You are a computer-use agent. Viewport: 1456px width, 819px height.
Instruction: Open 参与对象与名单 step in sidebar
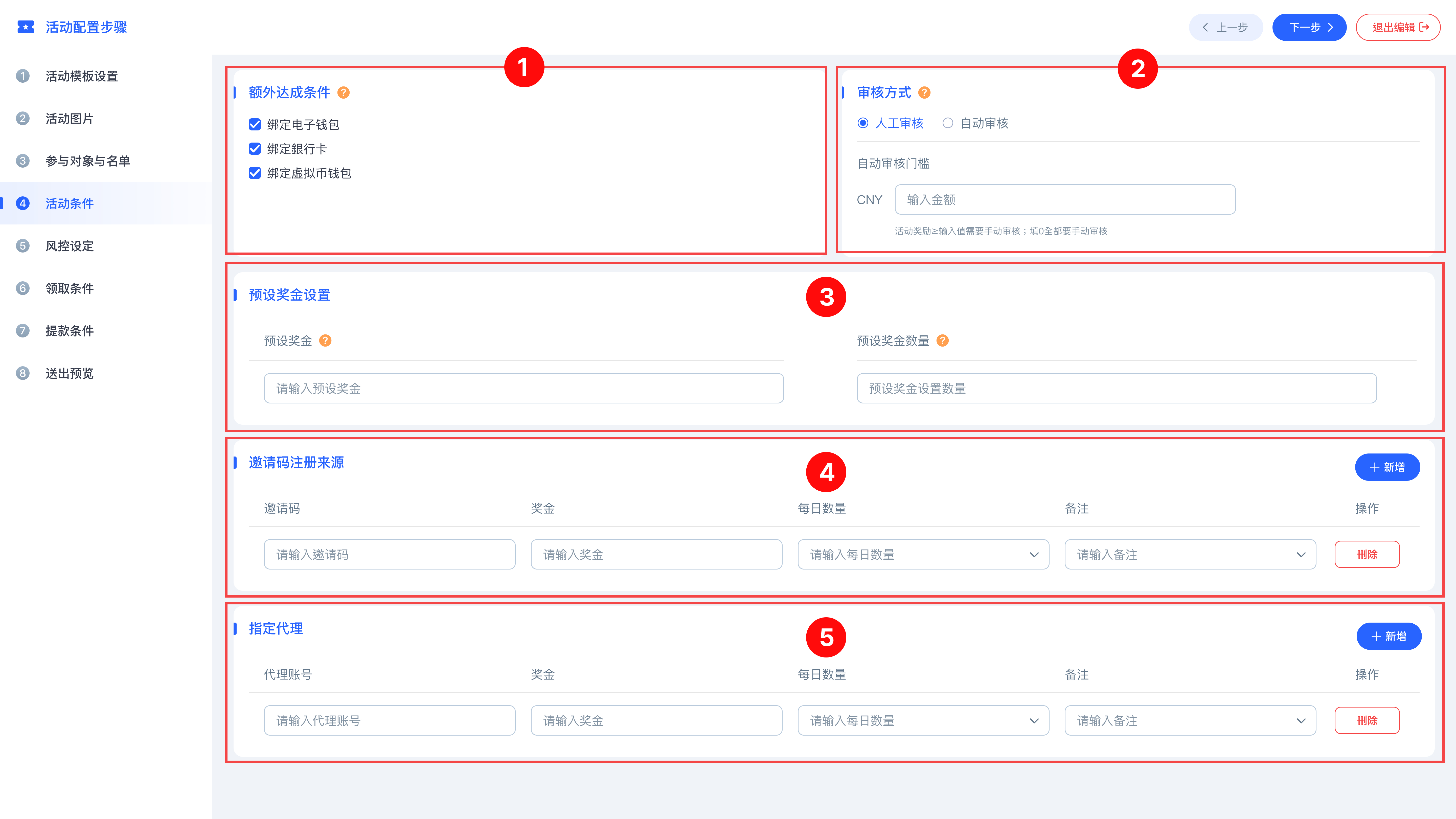[x=88, y=161]
